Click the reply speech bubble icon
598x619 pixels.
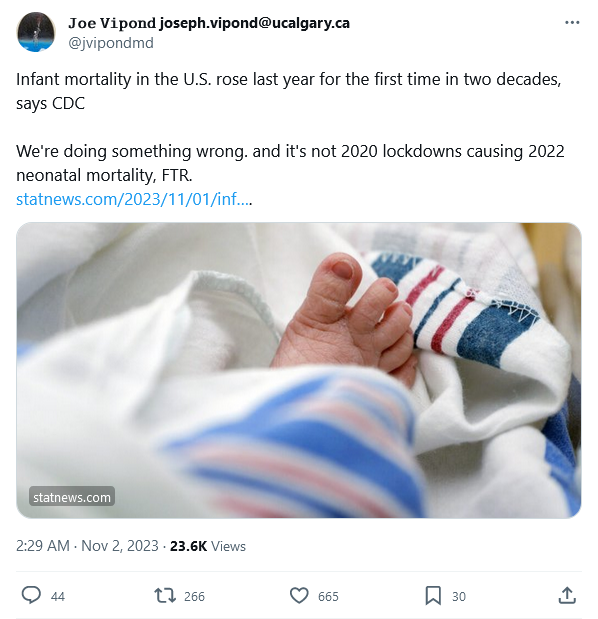pos(31,595)
